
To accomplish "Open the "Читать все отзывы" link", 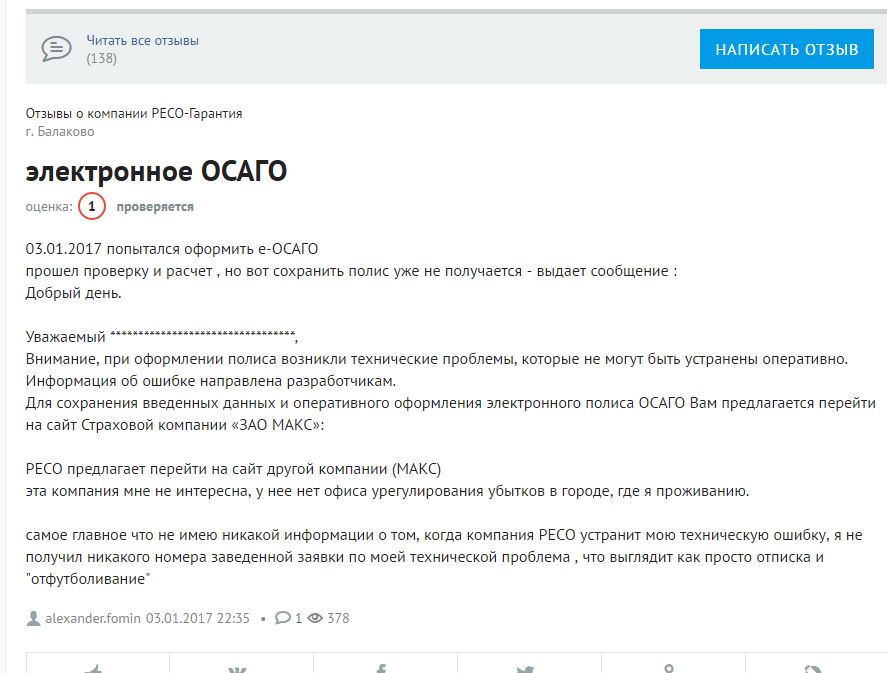I will point(142,41).
